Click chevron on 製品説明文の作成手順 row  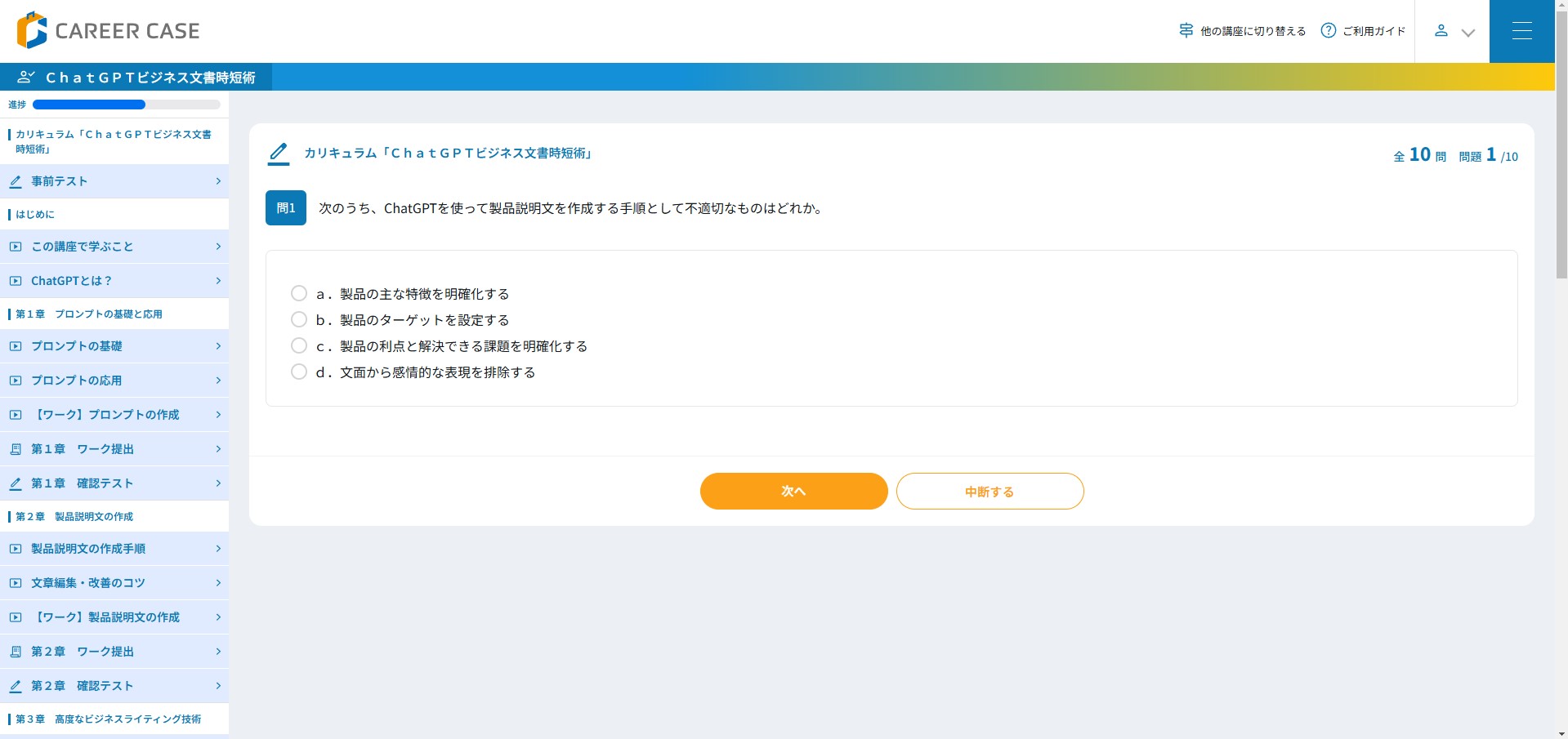pyautogui.click(x=218, y=549)
